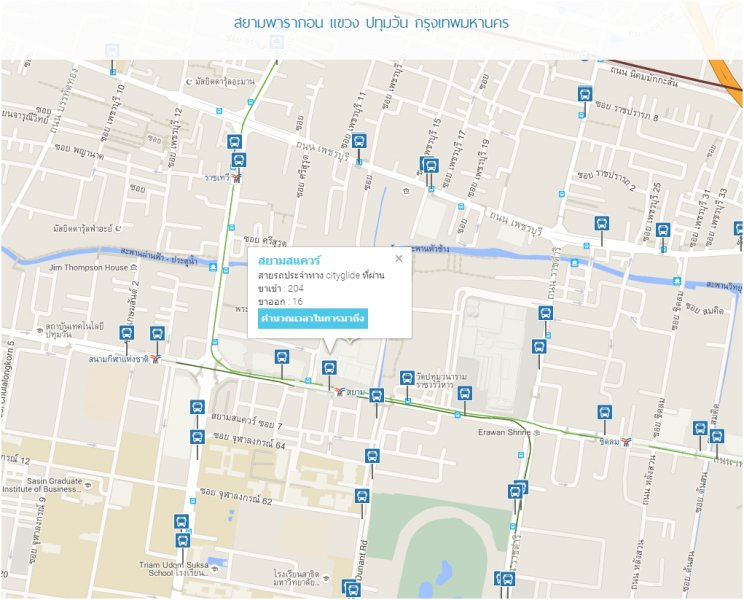
Task: Click the blue คำนวณเวลาในการมาถึง button
Action: 313,319
